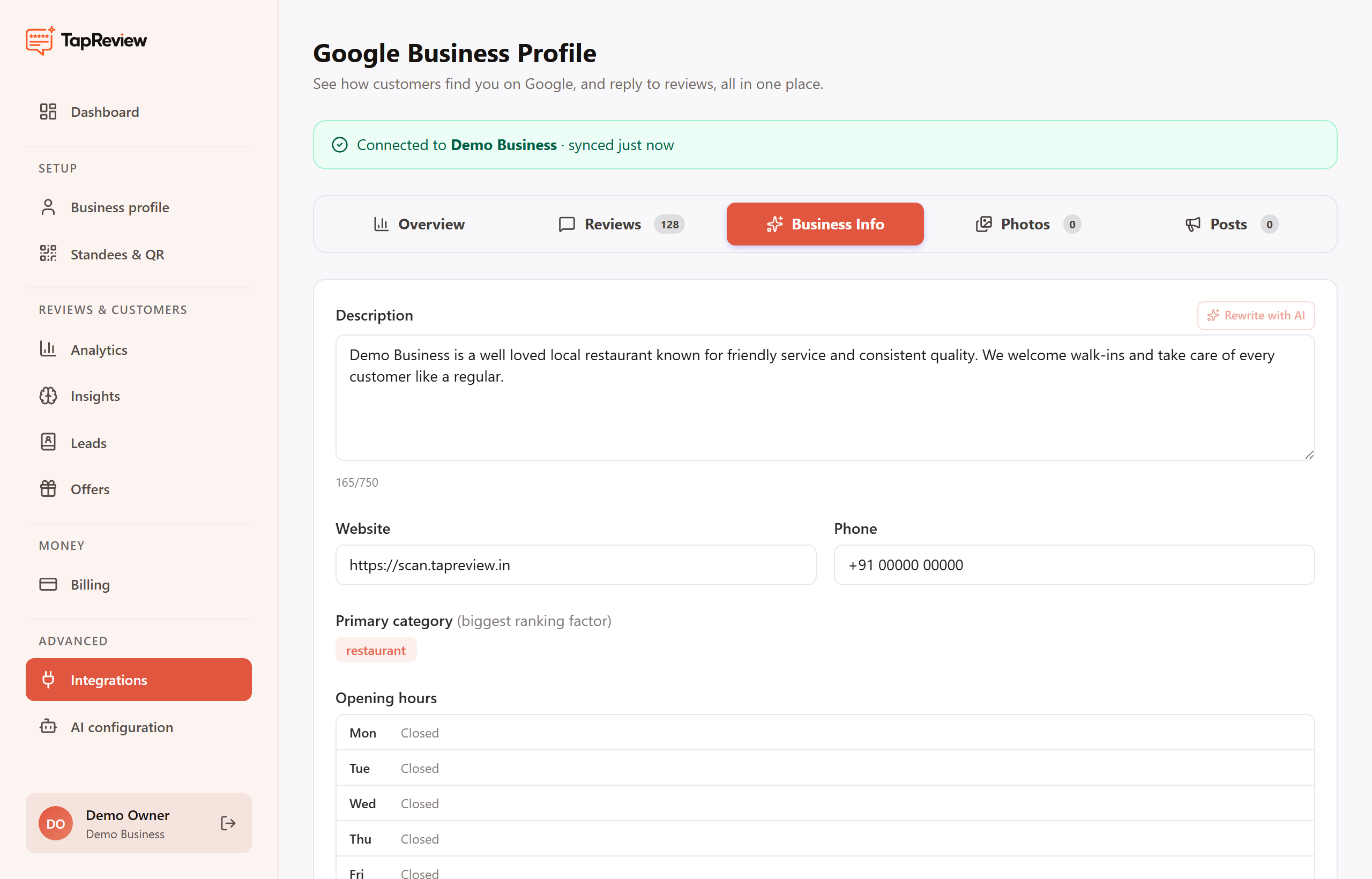
Task: Click the Offers gift icon
Action: [x=48, y=489]
